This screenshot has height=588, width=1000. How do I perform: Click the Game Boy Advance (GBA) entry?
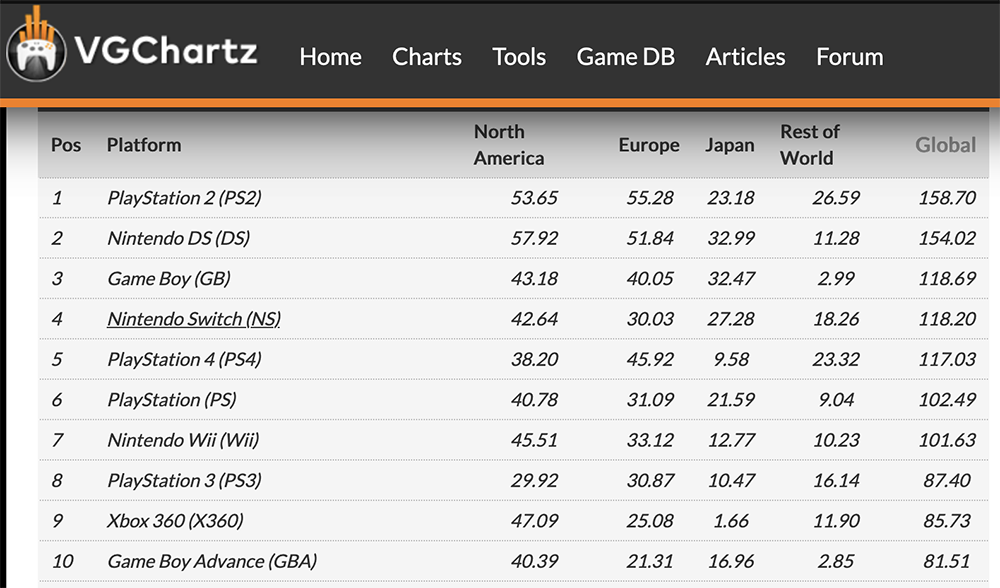[x=212, y=561]
